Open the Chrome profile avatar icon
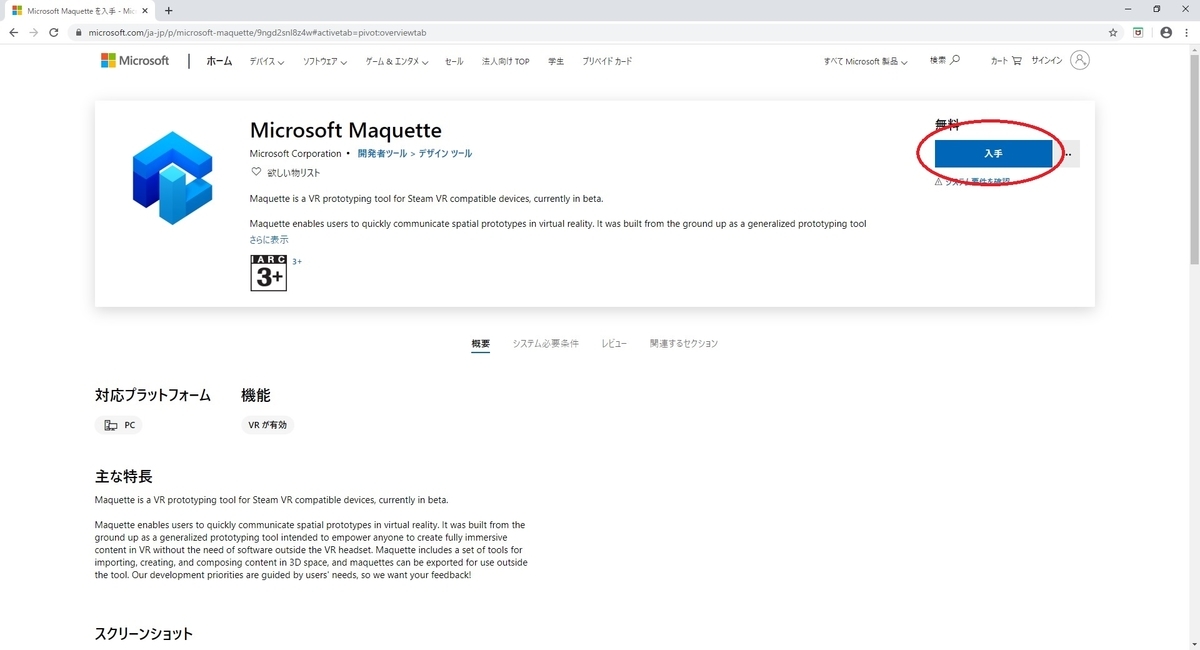1200x650 pixels. tap(1165, 32)
